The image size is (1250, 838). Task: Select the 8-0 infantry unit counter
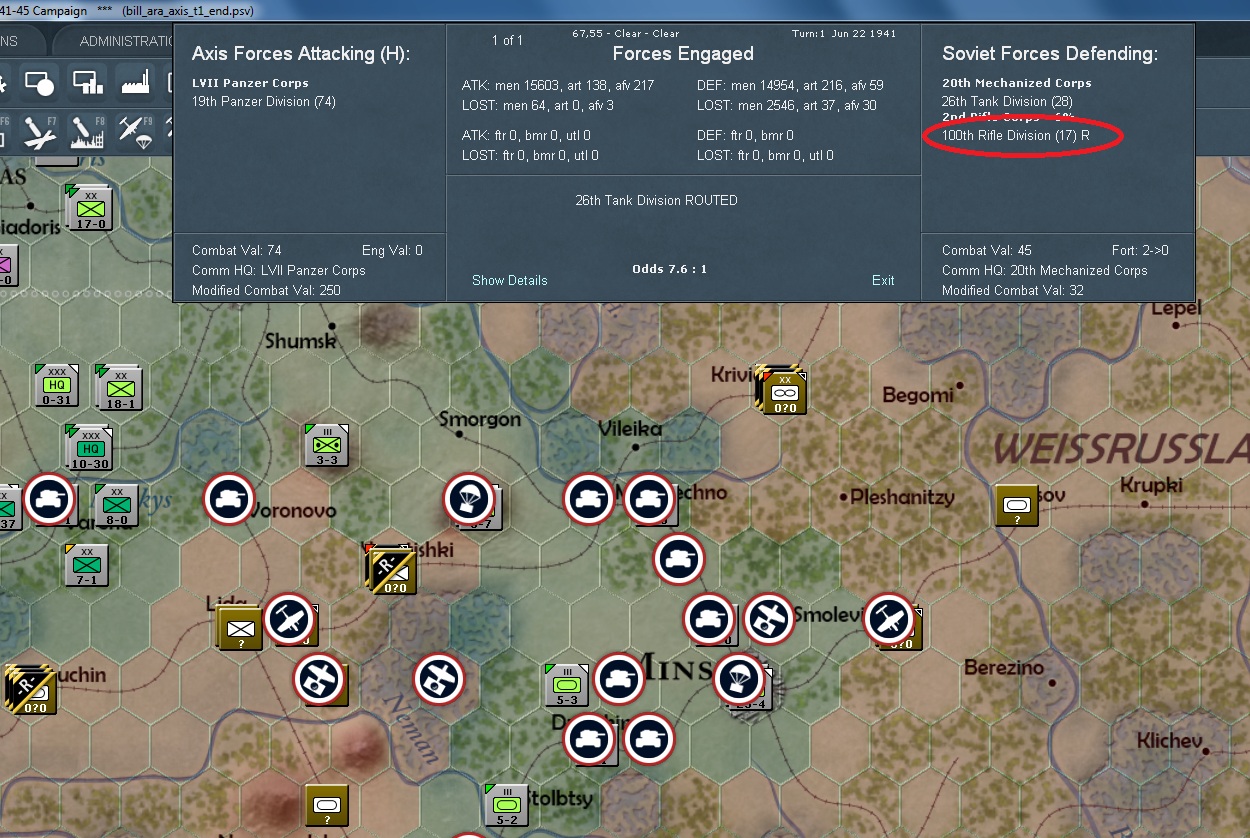click(x=116, y=505)
